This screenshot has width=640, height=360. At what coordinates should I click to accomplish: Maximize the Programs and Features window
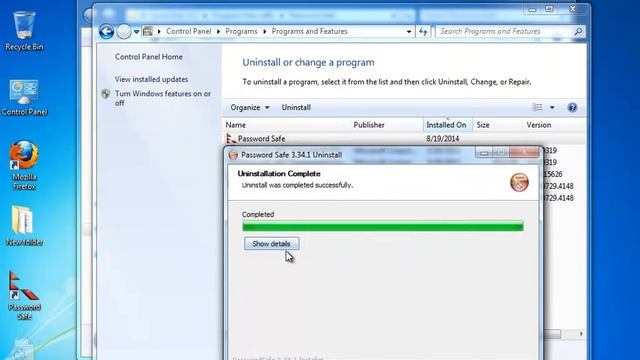(549, 9)
